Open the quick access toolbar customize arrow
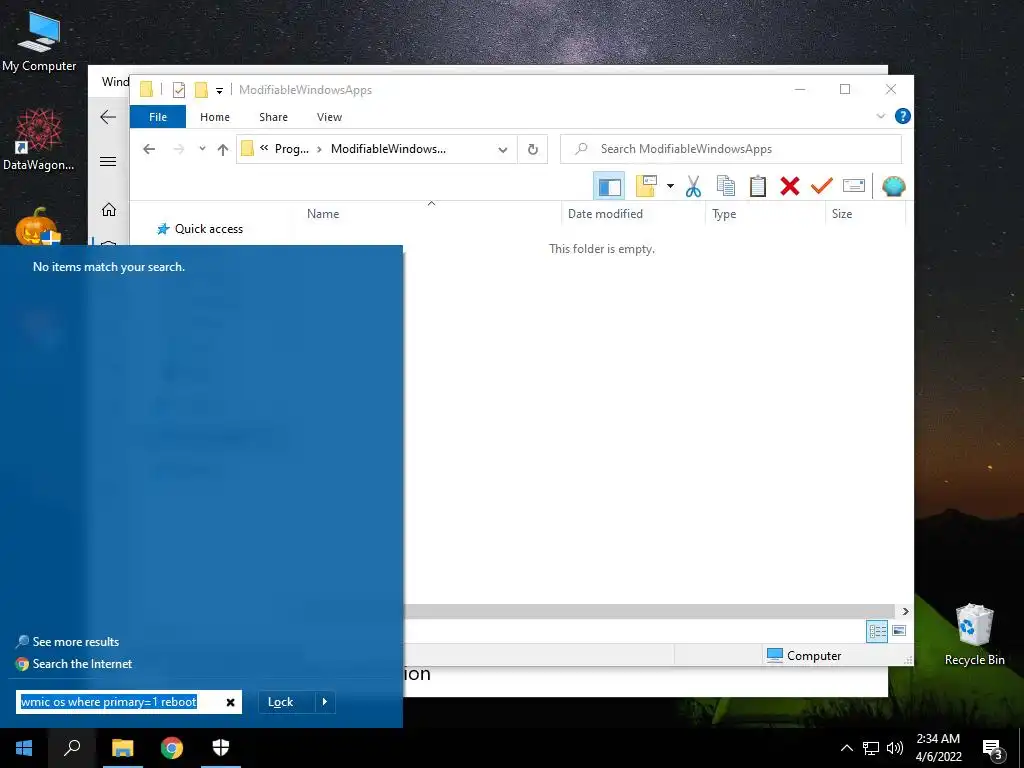Viewport: 1024px width, 768px height. [x=219, y=91]
